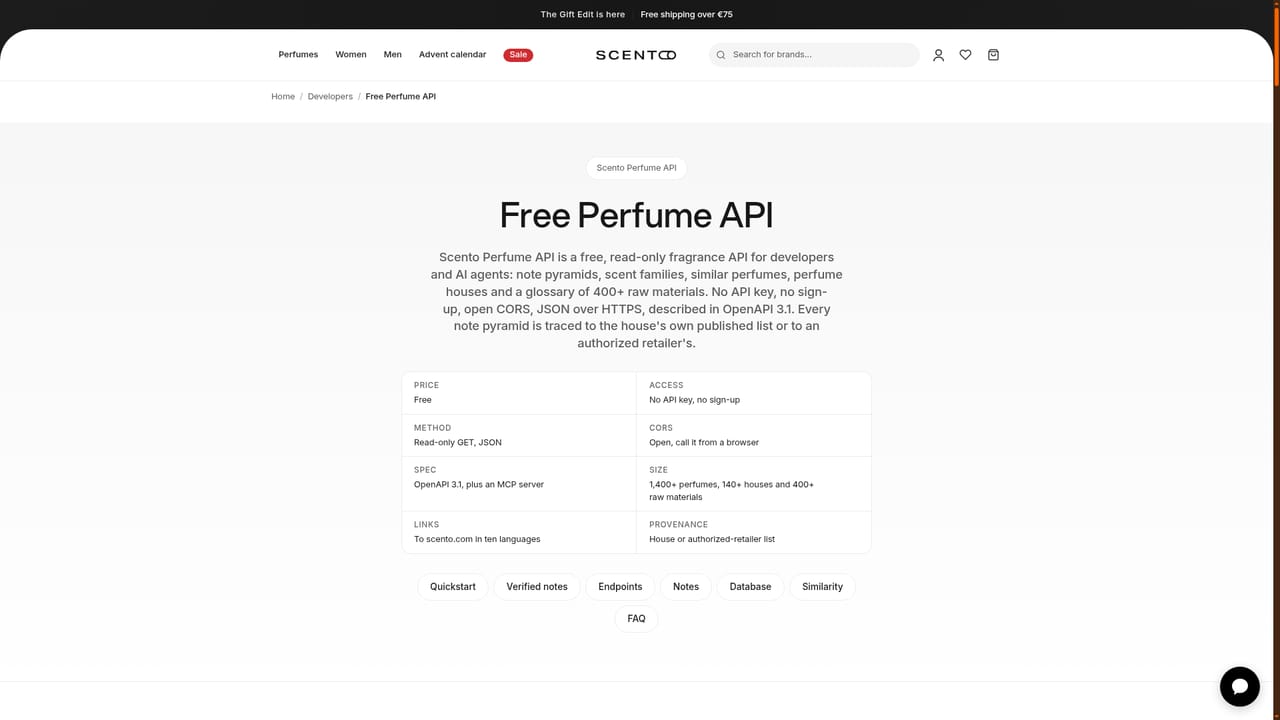The image size is (1280, 720).
Task: Click the Free Perfume API heading
Action: tap(636, 215)
